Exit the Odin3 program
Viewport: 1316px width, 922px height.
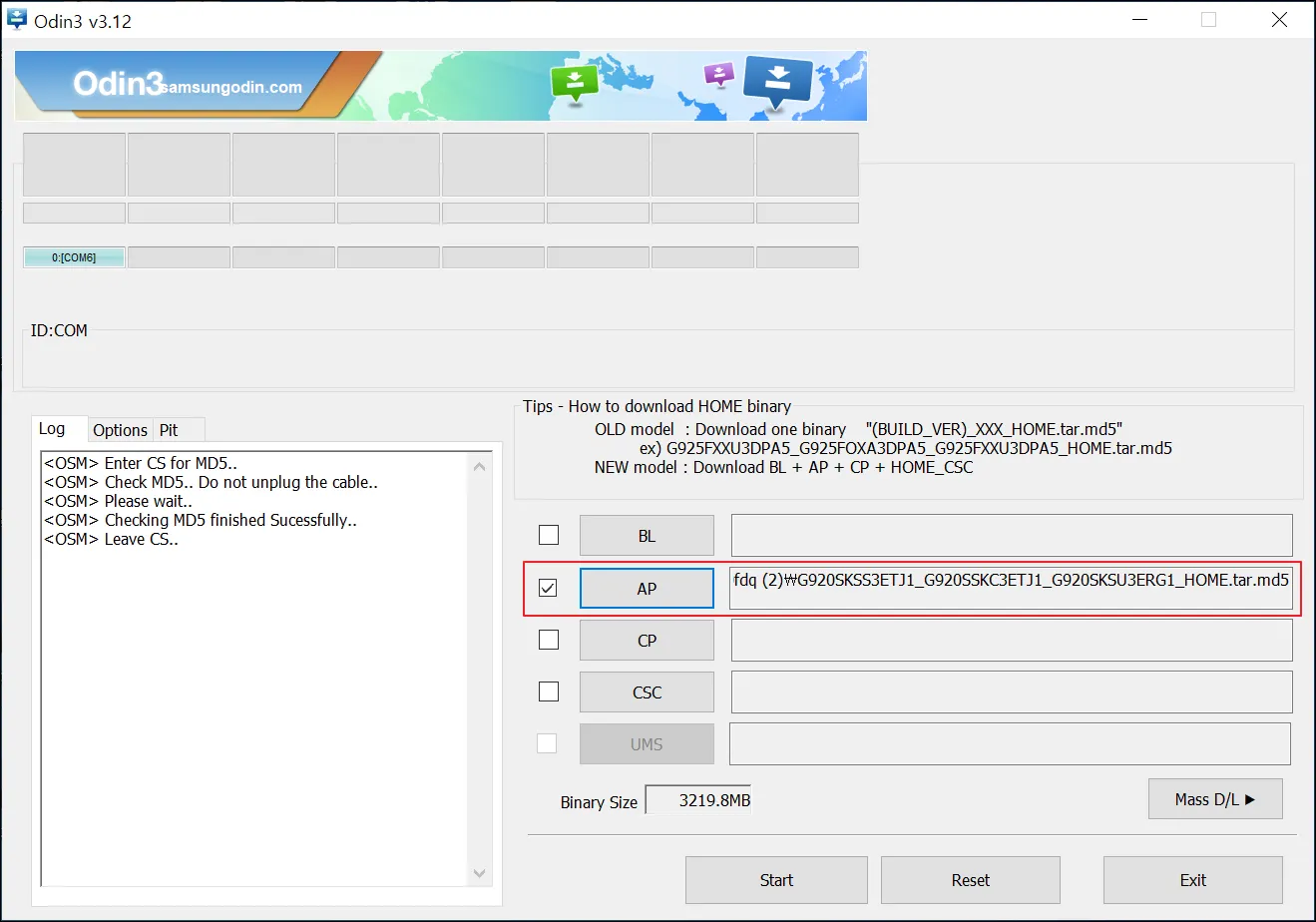click(1192, 880)
